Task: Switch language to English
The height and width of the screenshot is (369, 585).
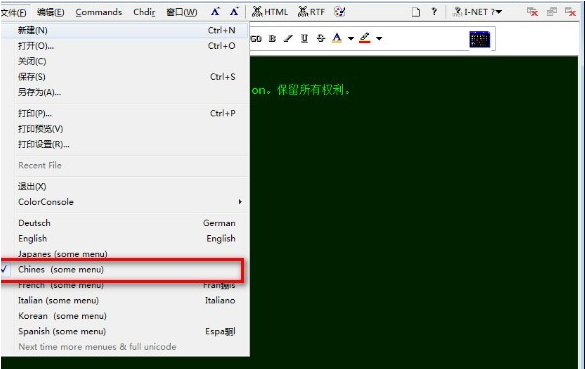Action: (125, 238)
